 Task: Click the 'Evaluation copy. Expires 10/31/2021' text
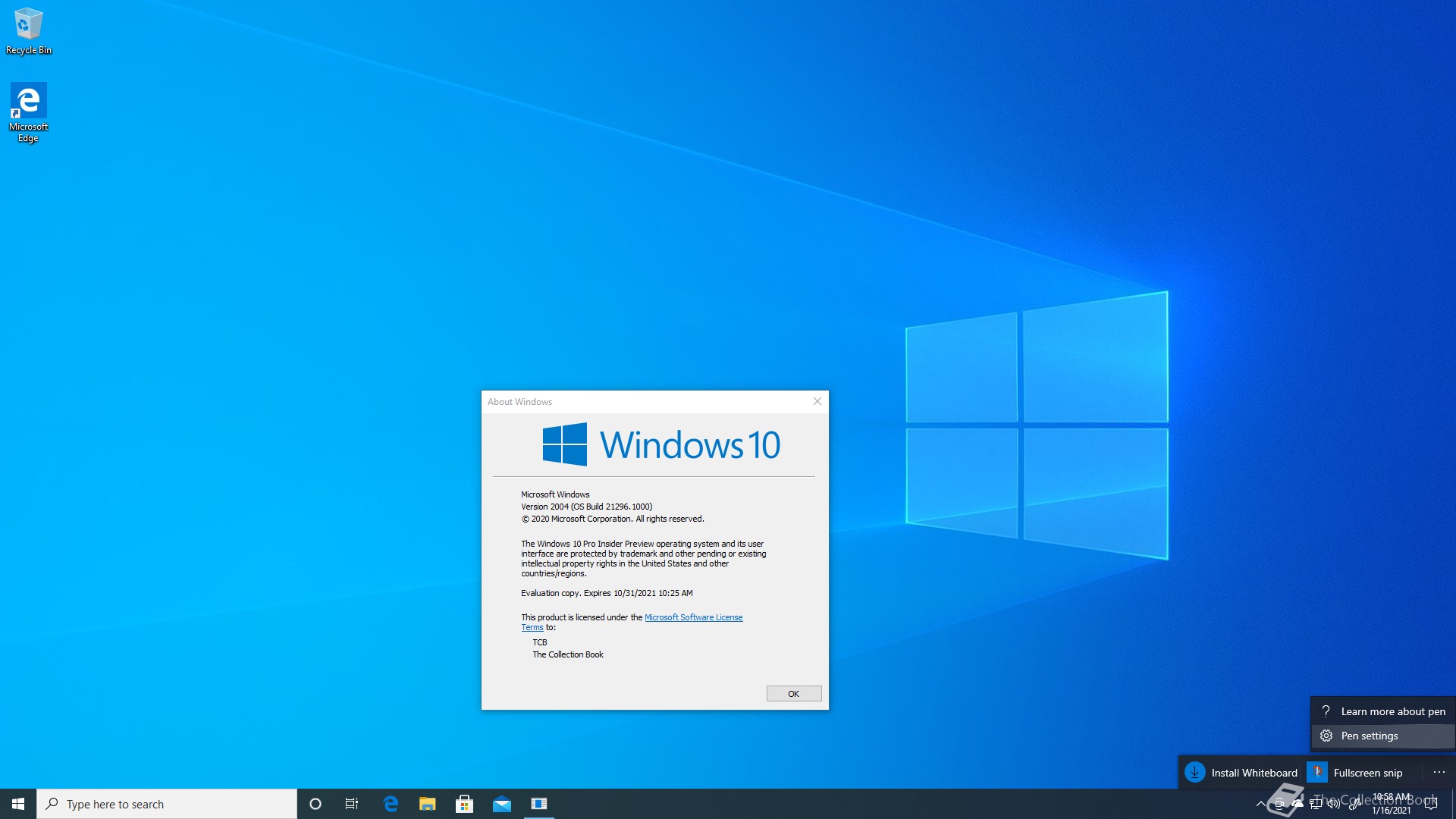pyautogui.click(x=607, y=593)
